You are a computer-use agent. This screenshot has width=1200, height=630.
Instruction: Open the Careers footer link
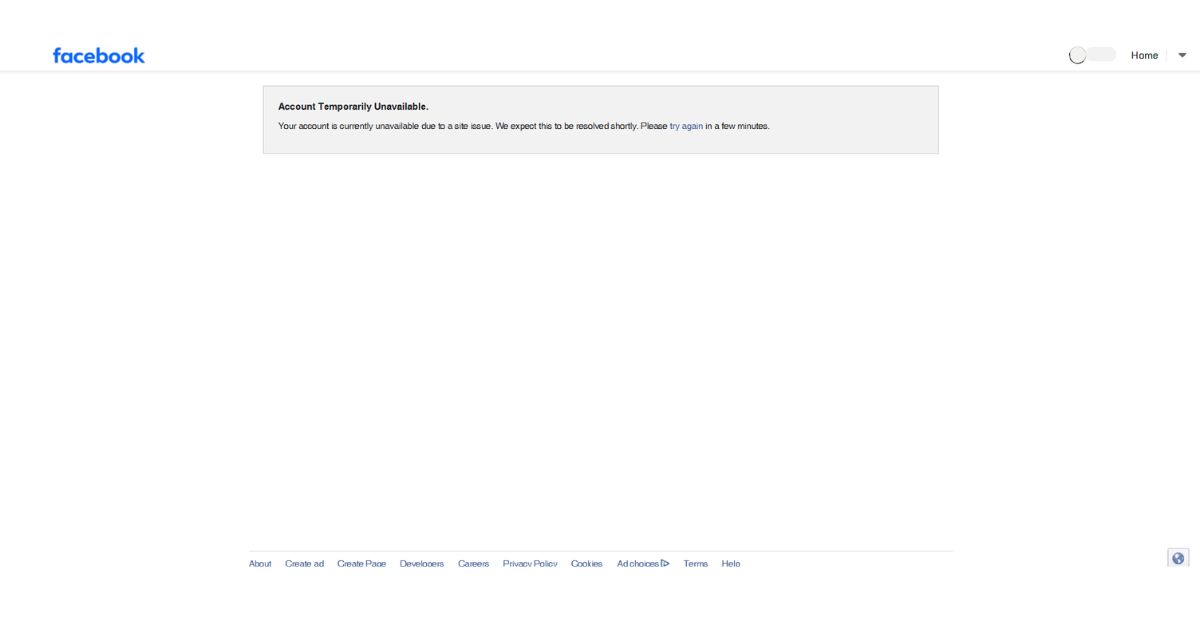(x=474, y=564)
